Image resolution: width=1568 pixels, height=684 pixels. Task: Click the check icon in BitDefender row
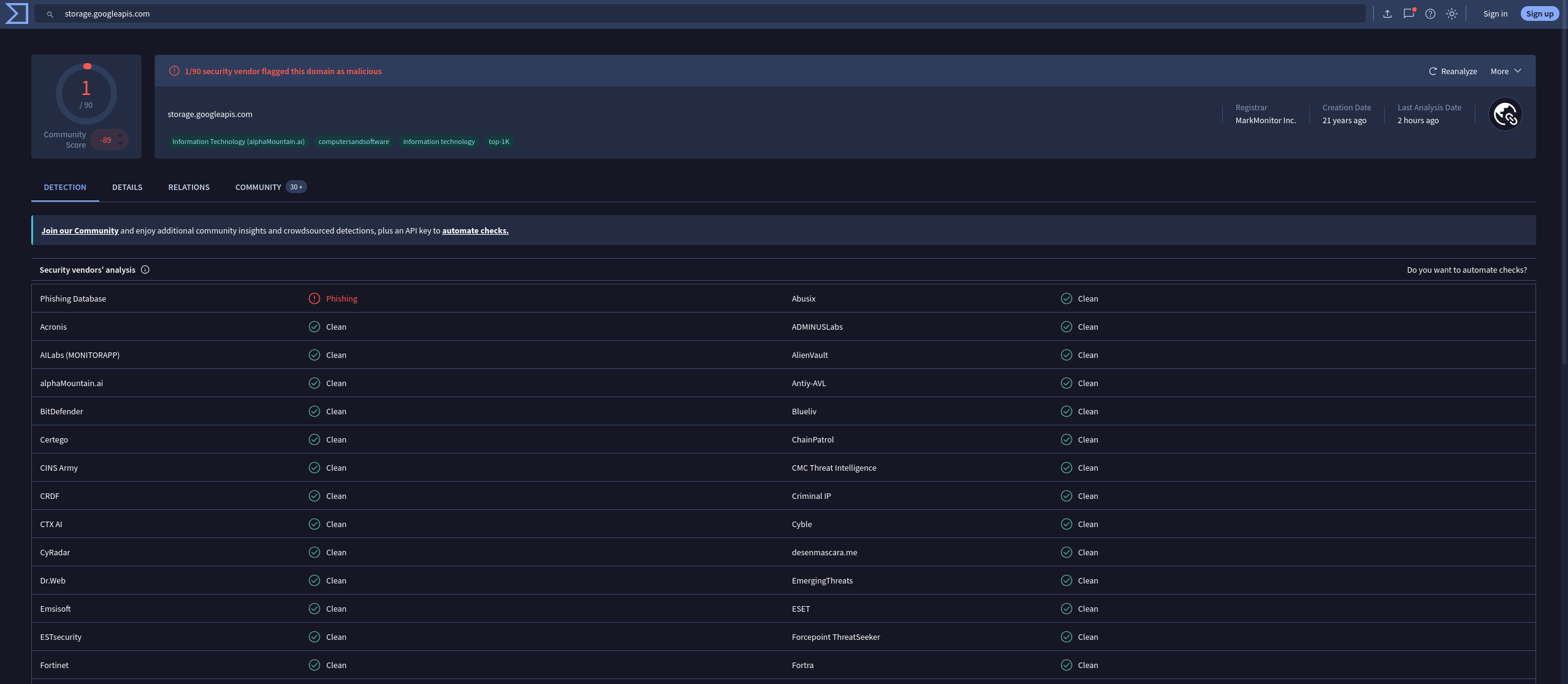pyautogui.click(x=314, y=411)
